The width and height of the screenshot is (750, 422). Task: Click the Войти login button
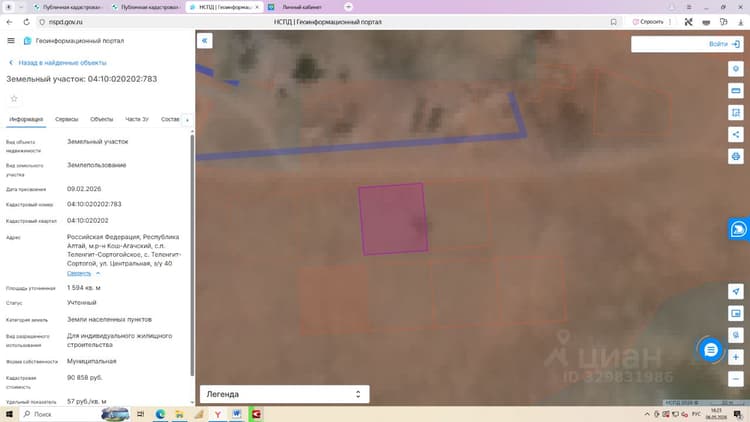[724, 44]
